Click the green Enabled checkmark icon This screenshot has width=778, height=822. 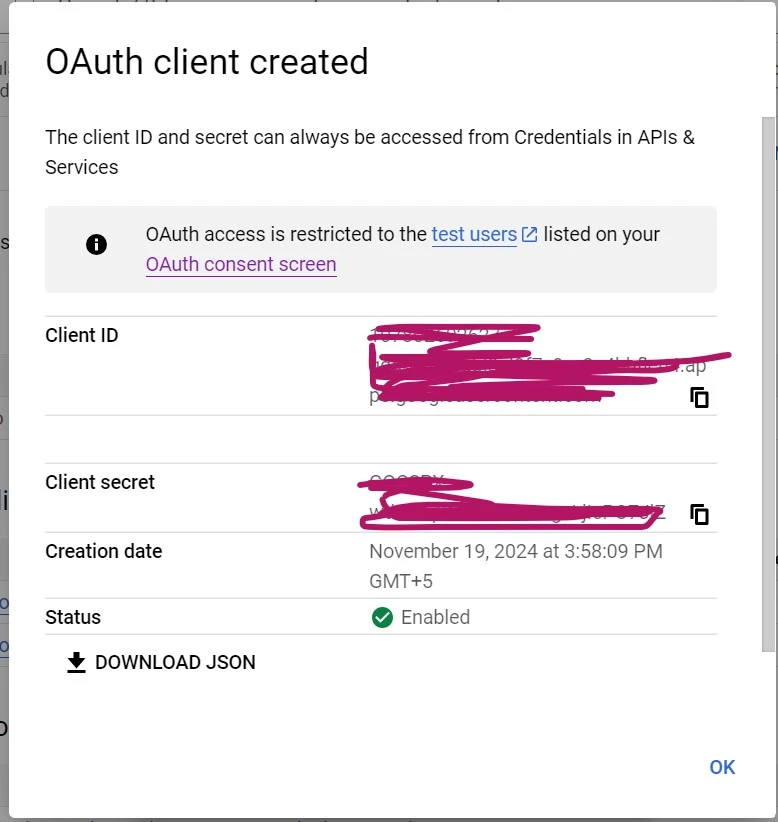[382, 618]
